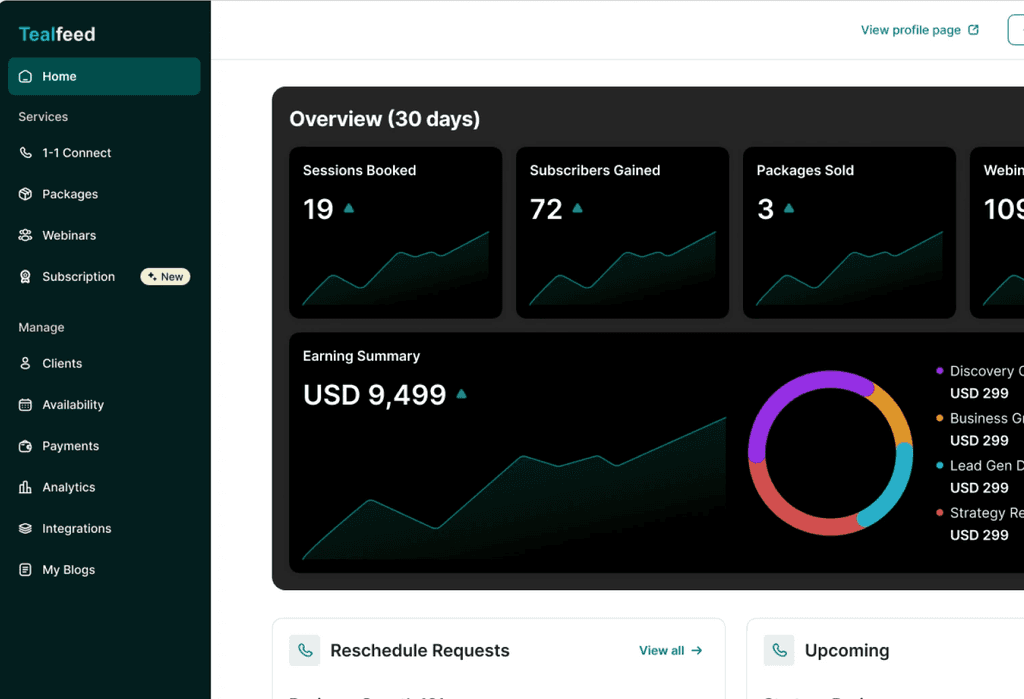Viewport: 1024px width, 699px height.
Task: Click the Upcoming heading
Action: point(847,651)
